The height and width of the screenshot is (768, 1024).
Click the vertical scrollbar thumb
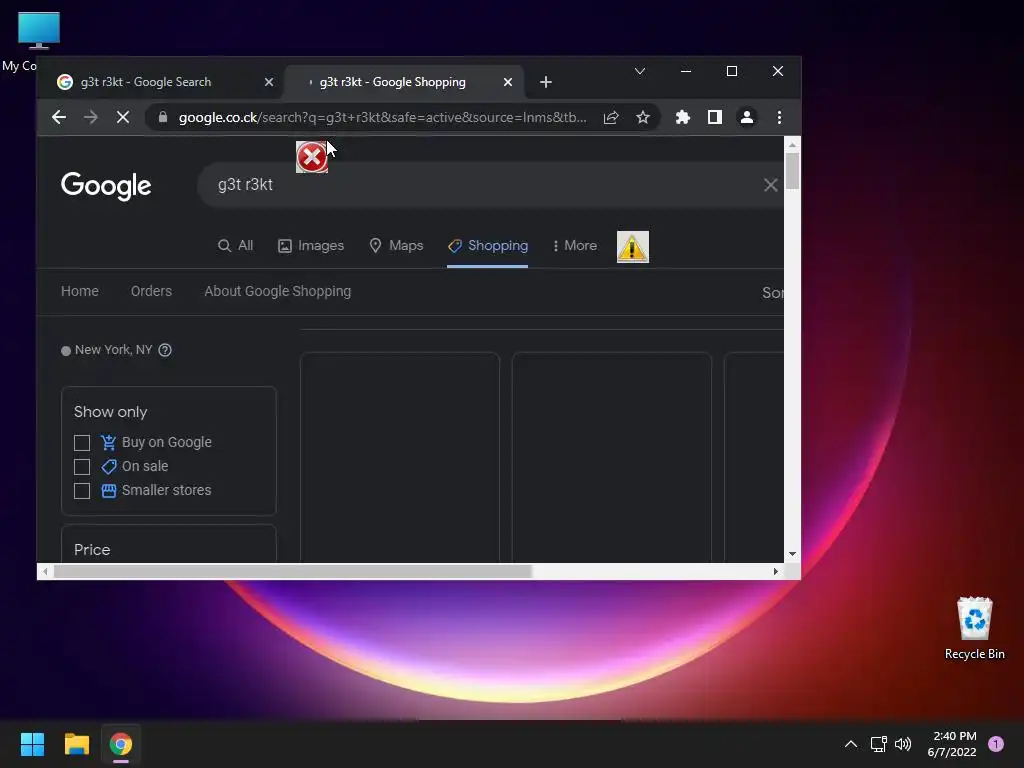(x=792, y=171)
